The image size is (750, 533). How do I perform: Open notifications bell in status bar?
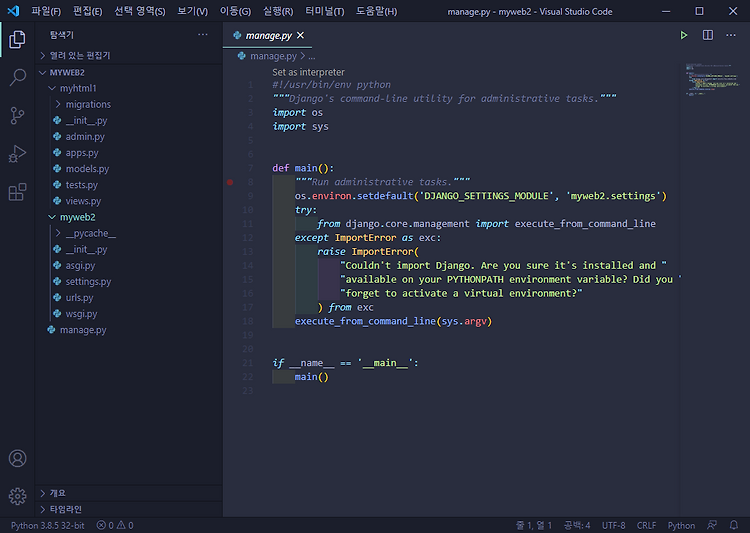pos(734,525)
